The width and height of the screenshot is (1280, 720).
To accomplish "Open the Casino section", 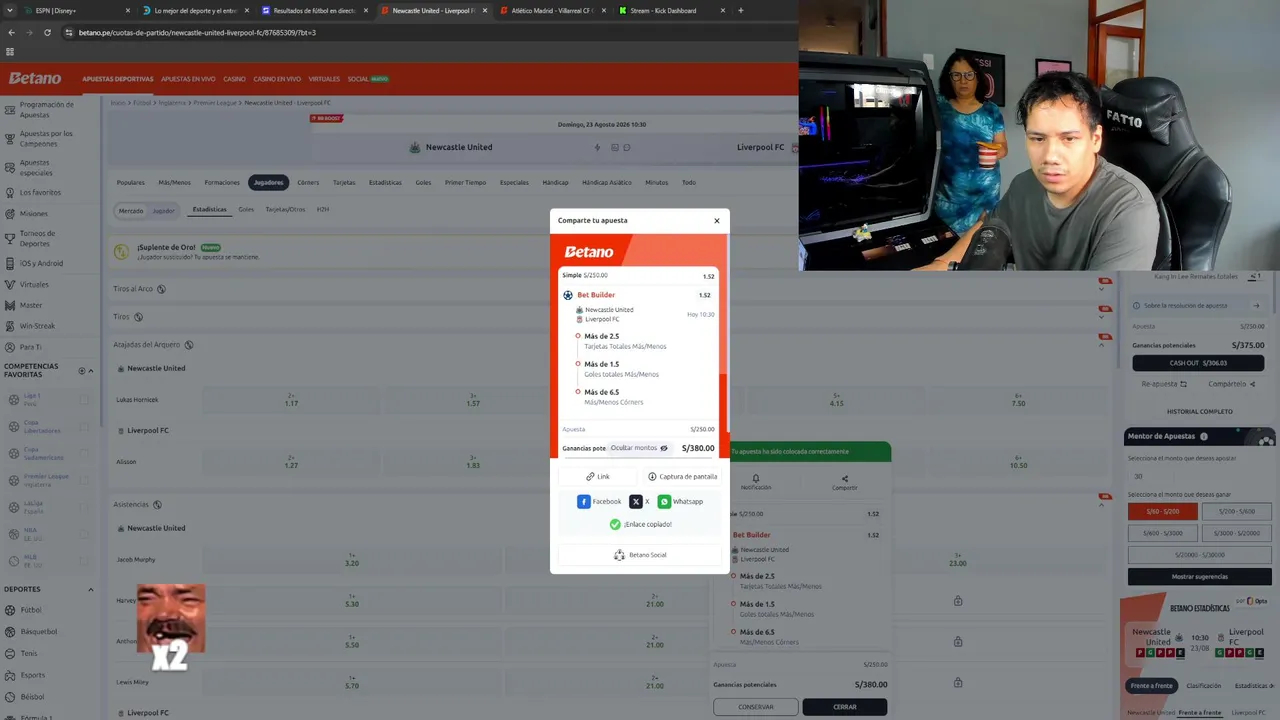I will (x=234, y=79).
